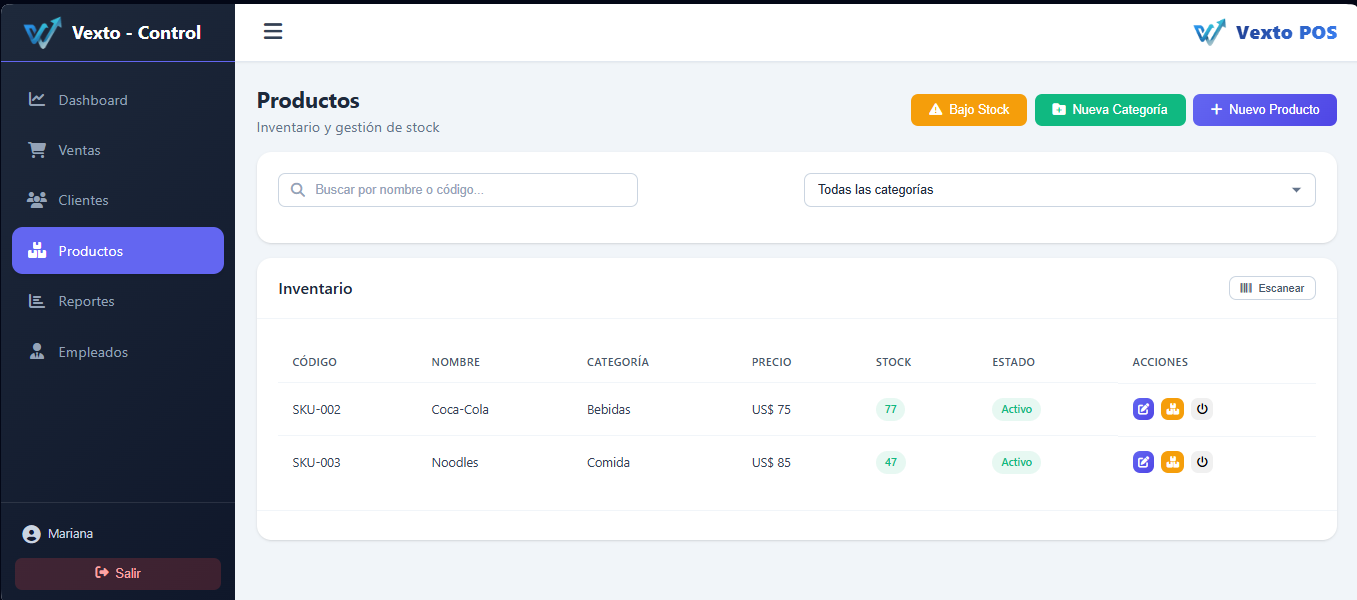1357x600 pixels.
Task: Click the Vexto - Control logo icon
Action: tap(42, 33)
